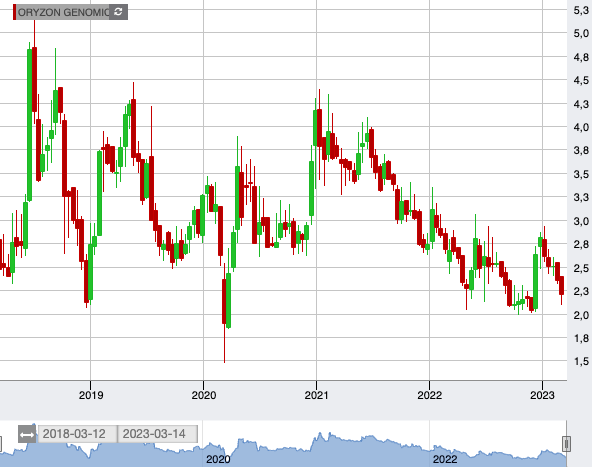Screen dimensions: 592x468
Task: Click the left navigator range handle
Action: (1, 444)
